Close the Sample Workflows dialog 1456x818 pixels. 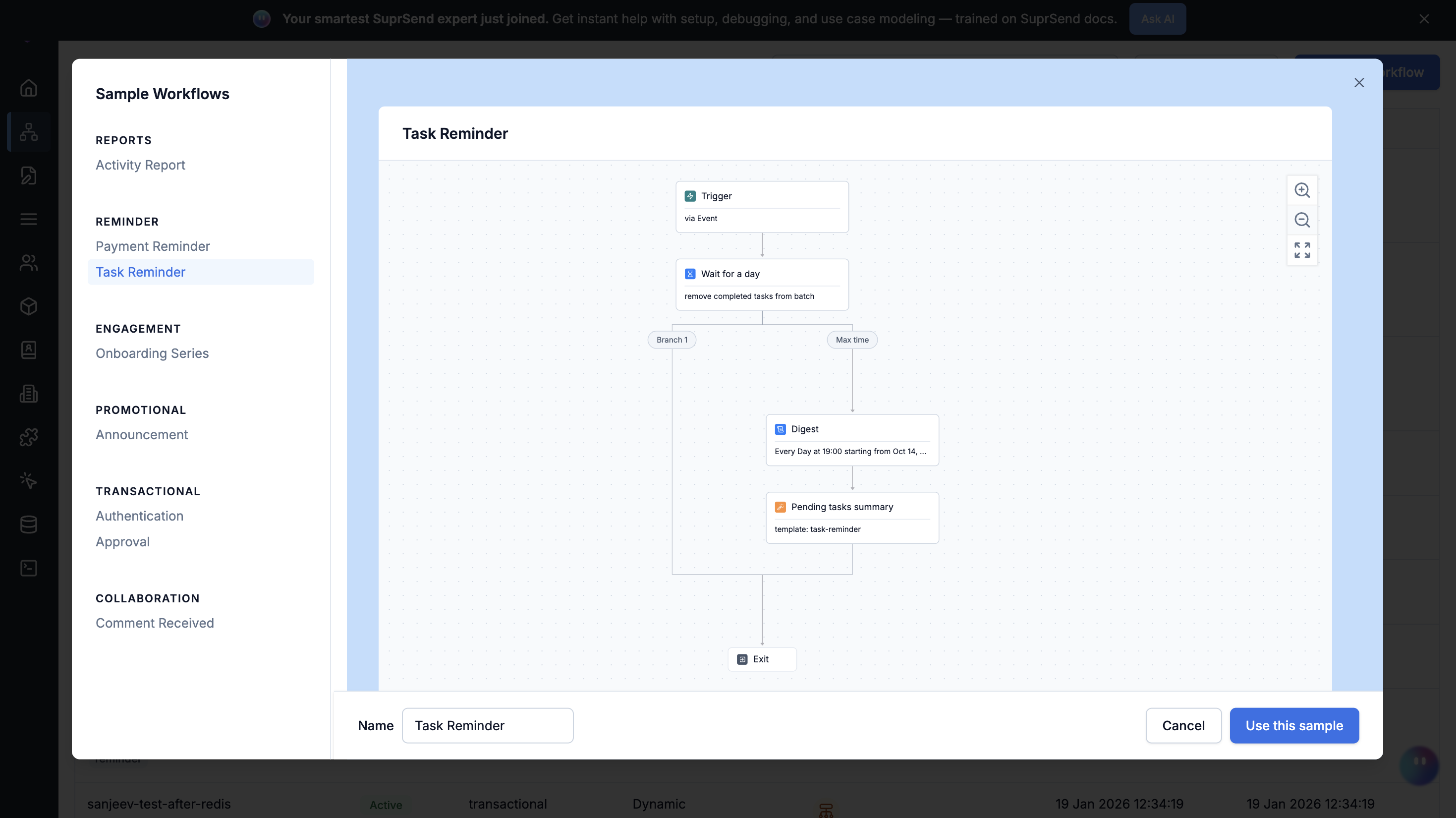(1359, 83)
